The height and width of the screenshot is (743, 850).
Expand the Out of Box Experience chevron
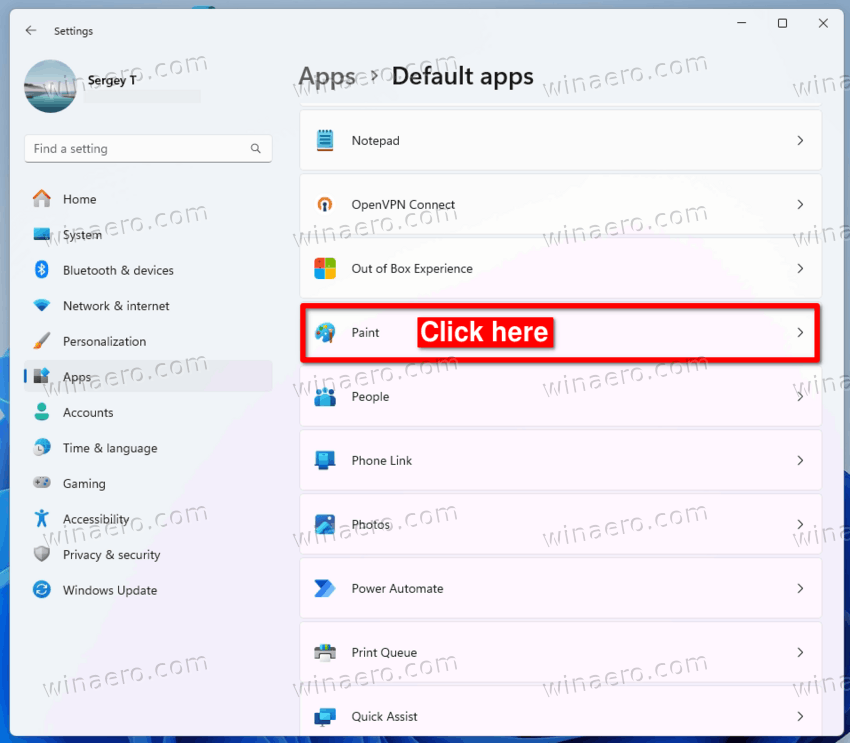(x=800, y=268)
